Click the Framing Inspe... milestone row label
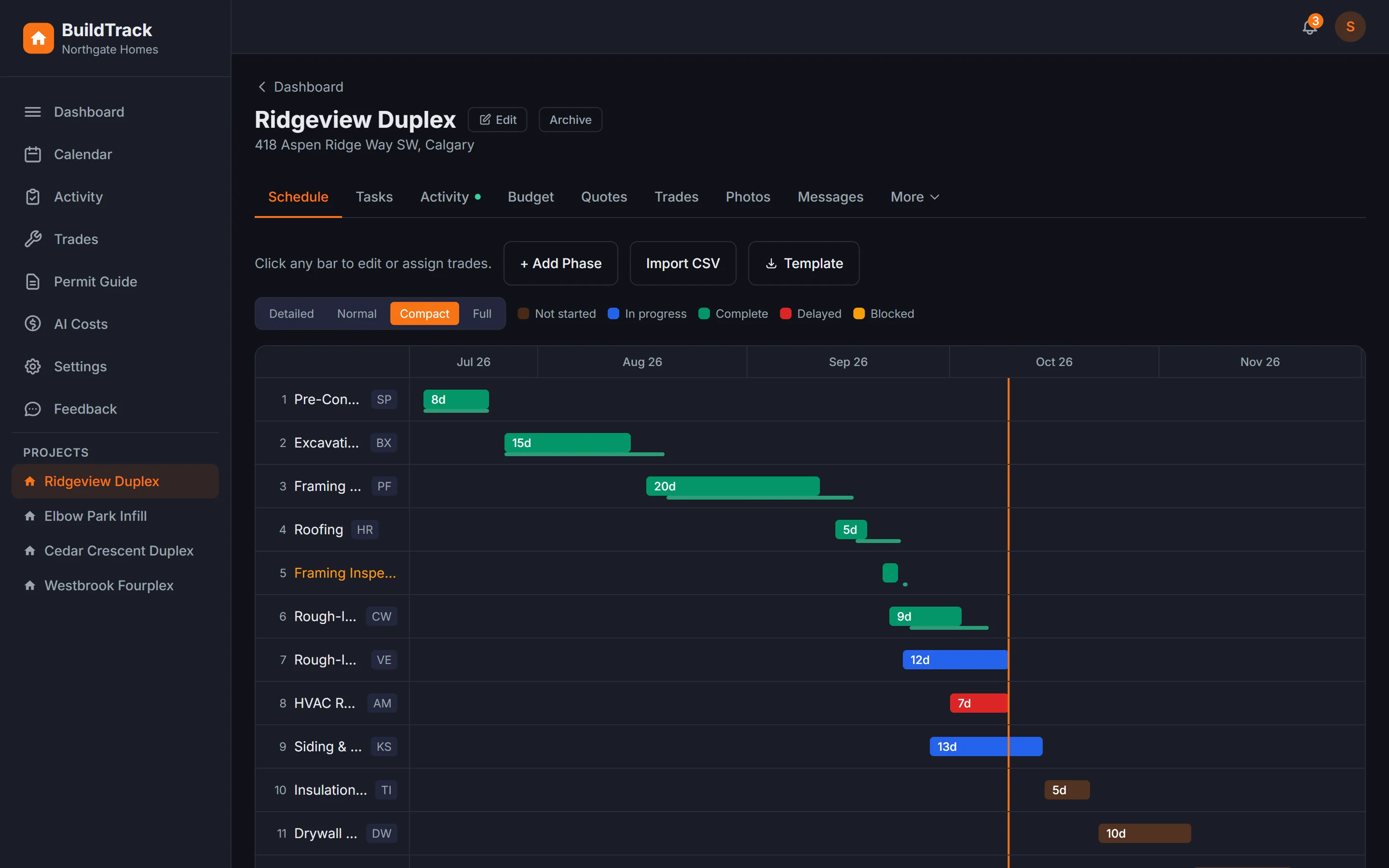Viewport: 1389px width, 868px height. (x=345, y=573)
